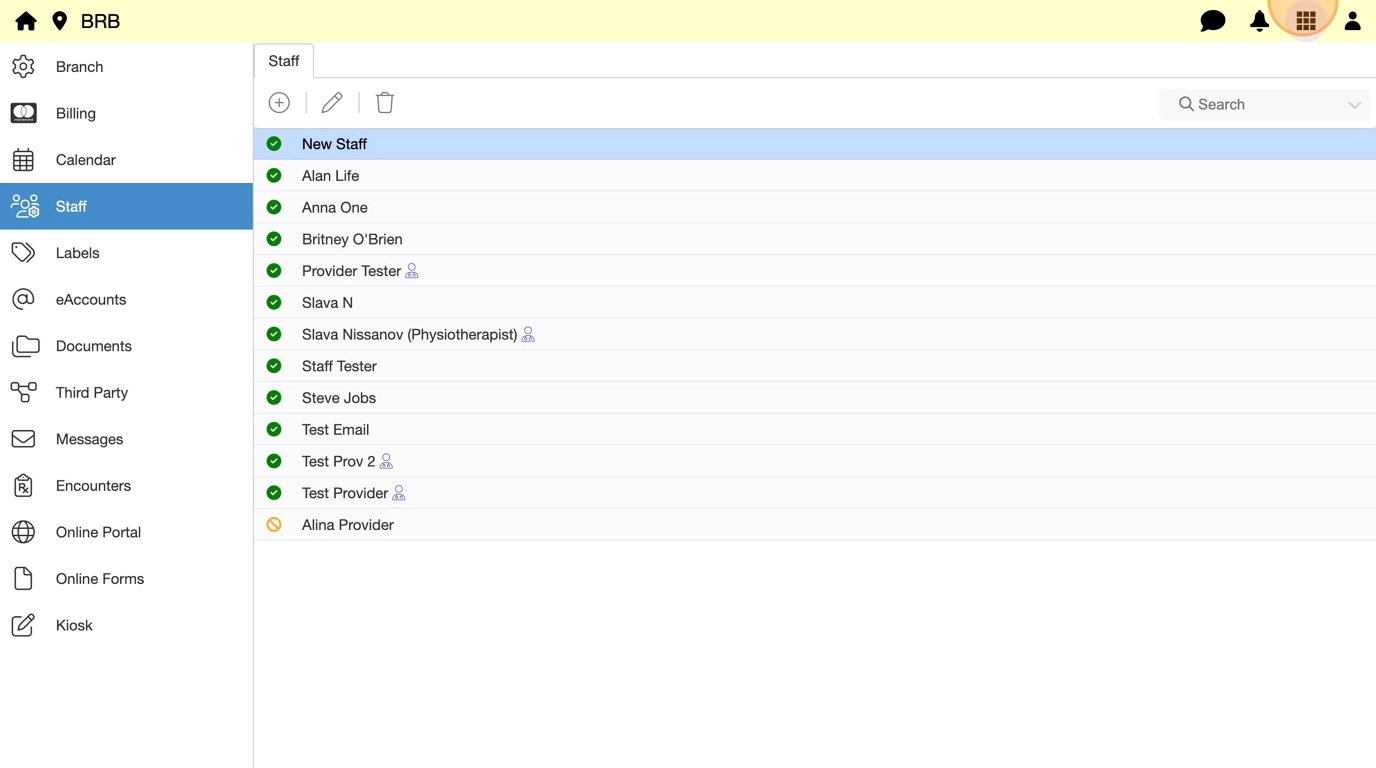Open the chat bubble icon

pyautogui.click(x=1212, y=21)
